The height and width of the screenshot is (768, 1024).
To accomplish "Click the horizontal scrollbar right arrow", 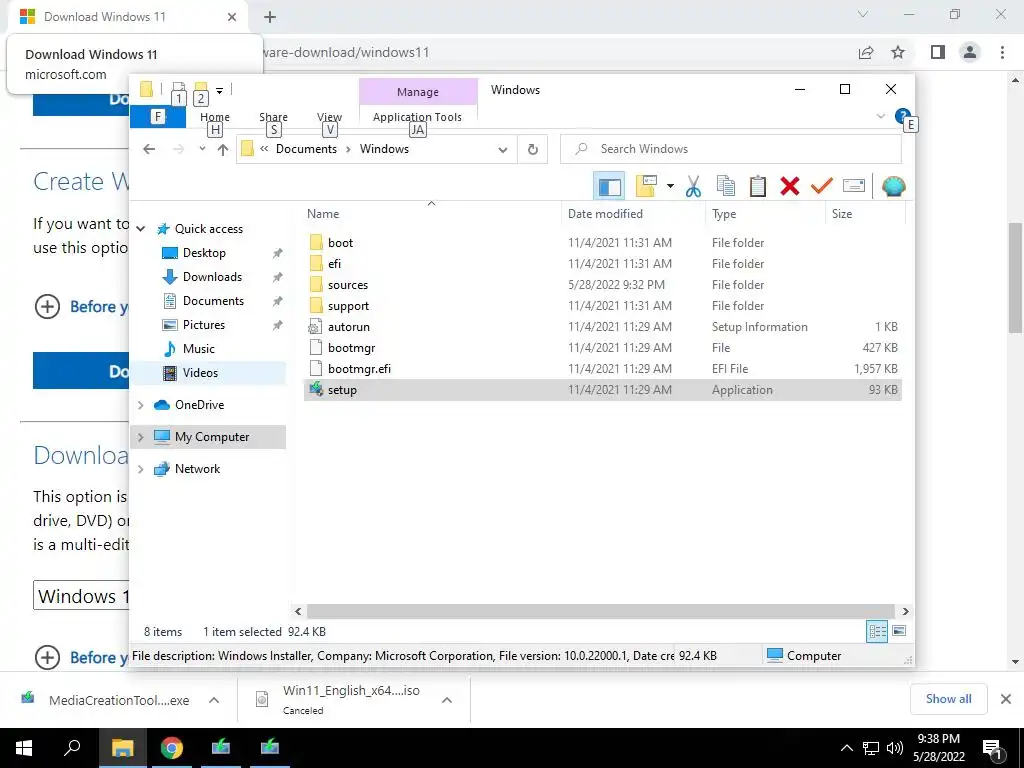I will [905, 611].
